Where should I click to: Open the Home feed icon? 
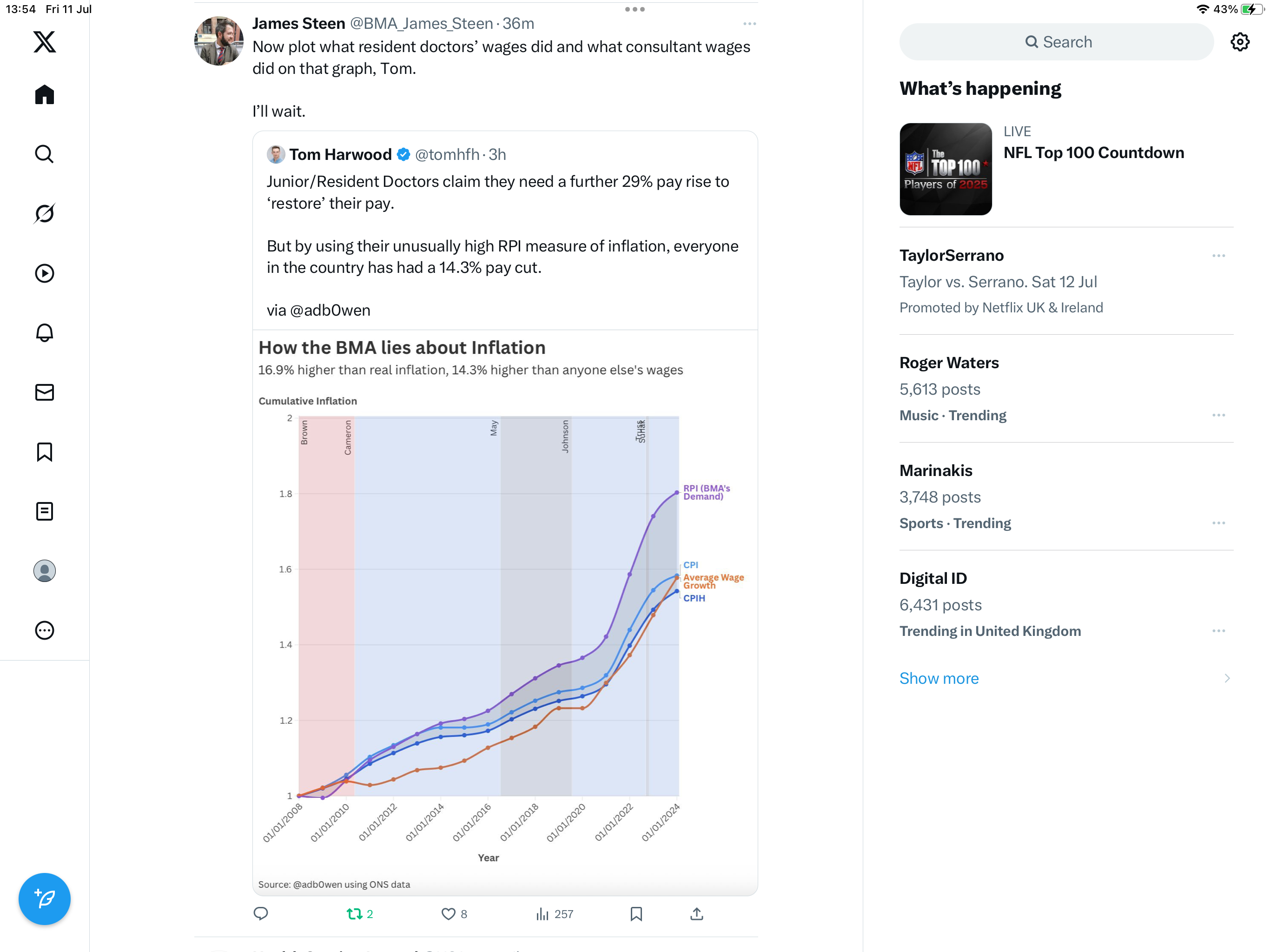tap(44, 94)
